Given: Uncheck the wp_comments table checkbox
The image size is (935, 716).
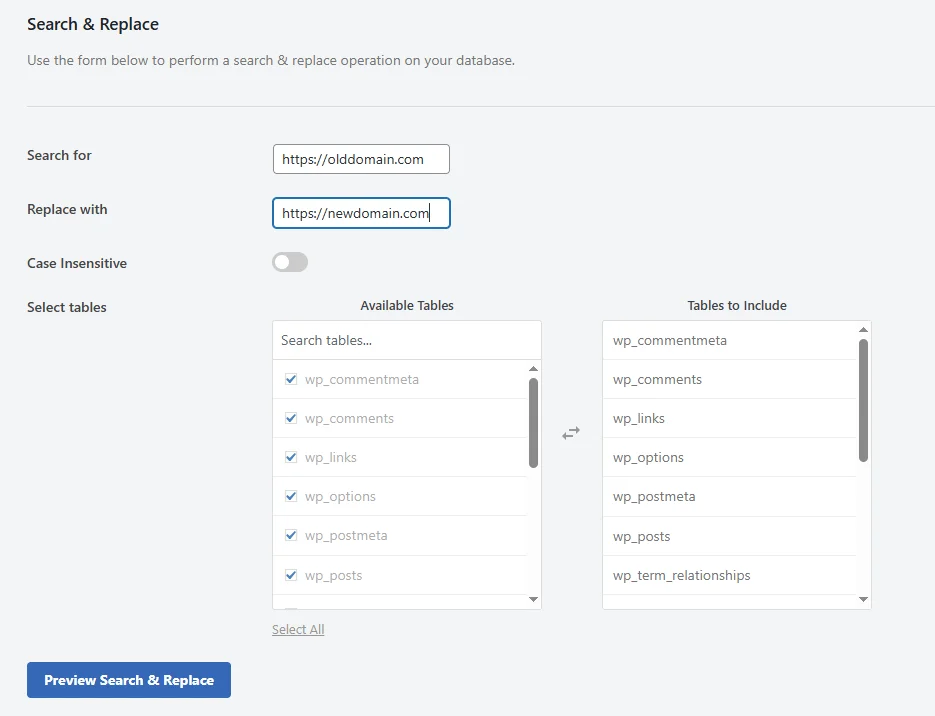Looking at the screenshot, I should point(290,418).
